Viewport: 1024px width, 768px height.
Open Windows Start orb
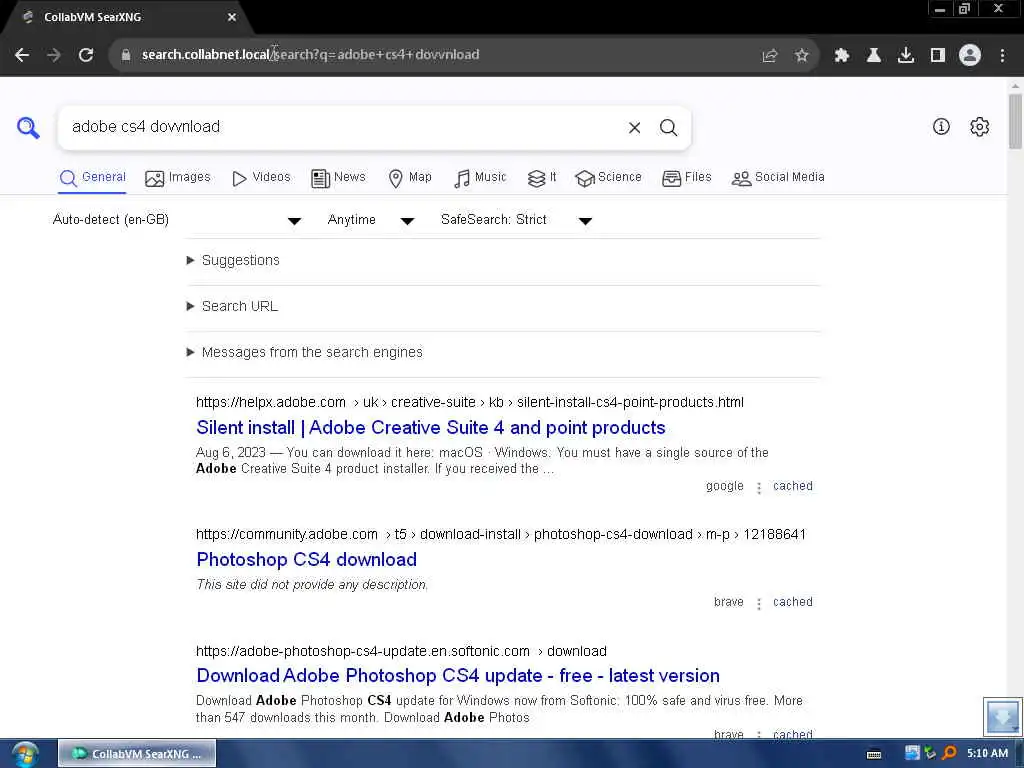tap(25, 754)
